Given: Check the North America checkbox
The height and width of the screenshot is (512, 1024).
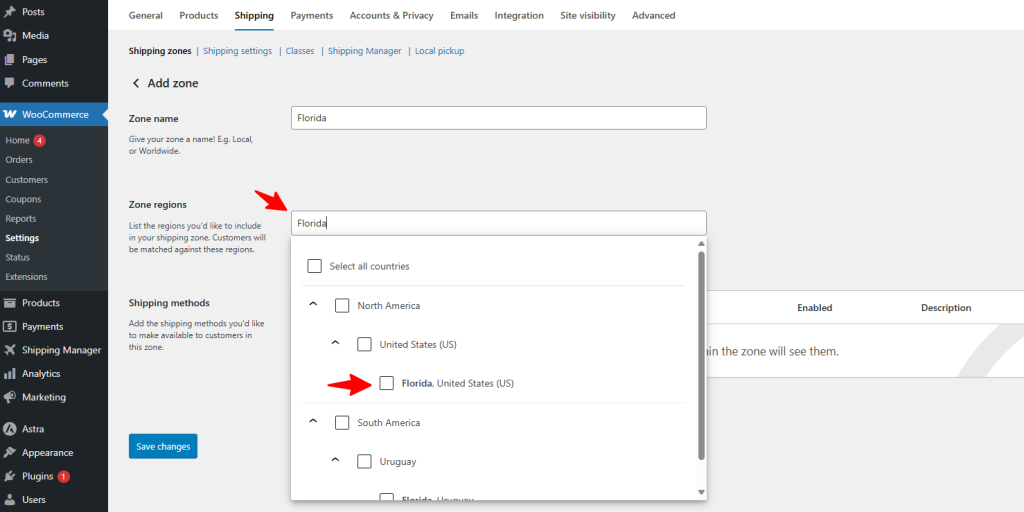Looking at the screenshot, I should 342,305.
